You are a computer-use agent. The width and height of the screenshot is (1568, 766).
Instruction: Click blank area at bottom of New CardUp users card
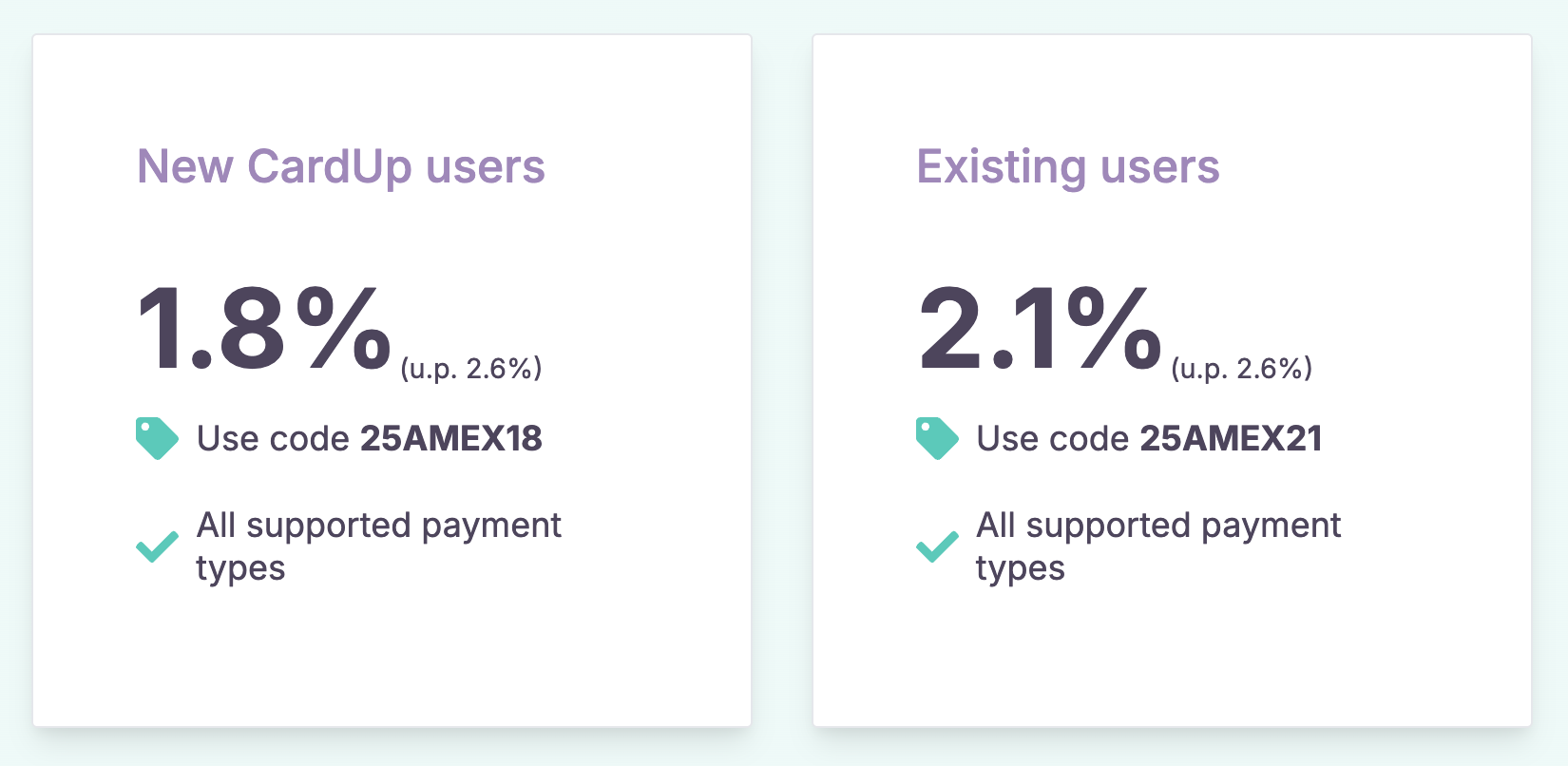coord(392,665)
